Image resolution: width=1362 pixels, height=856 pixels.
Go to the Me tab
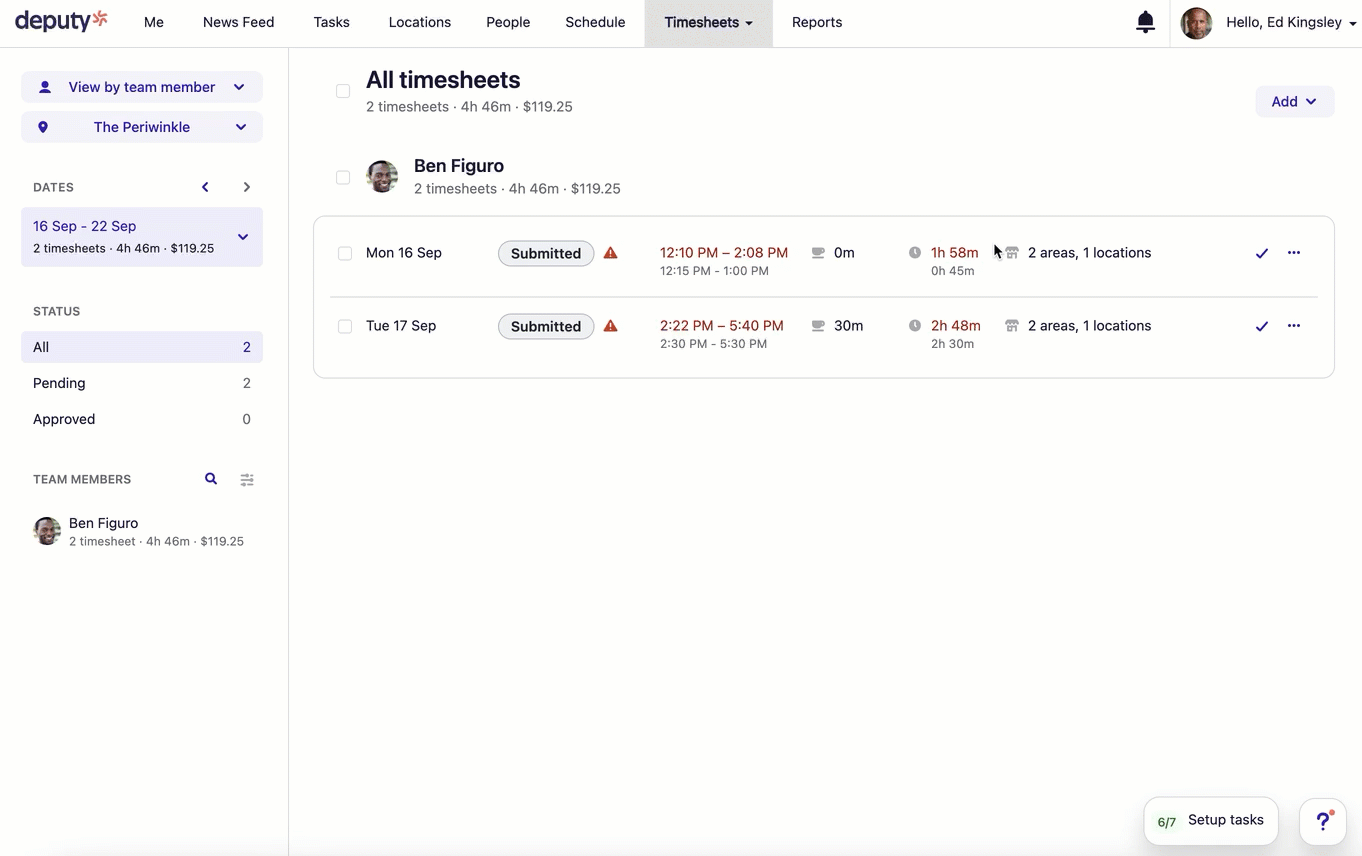(154, 22)
